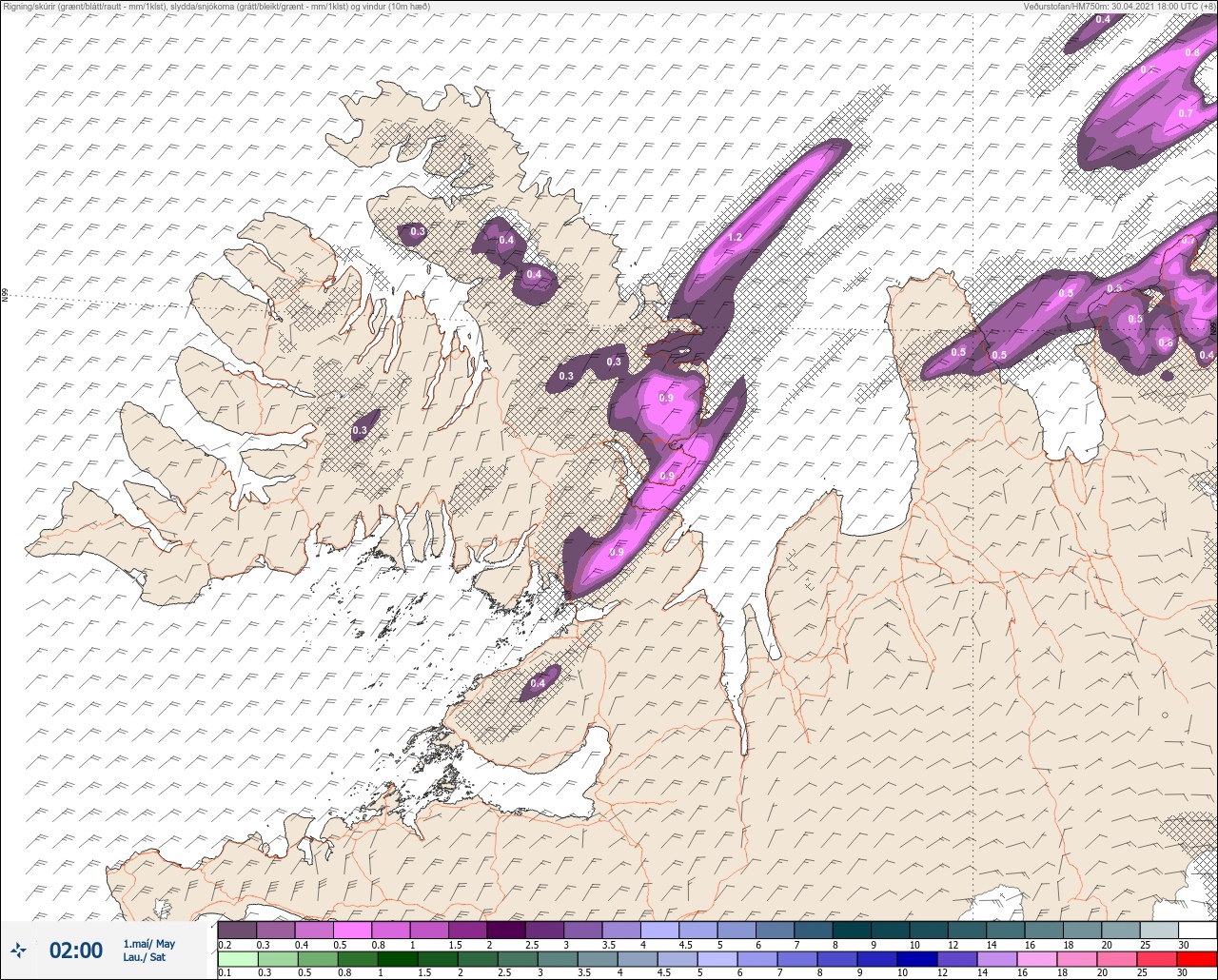Select the white 30 swatch in upper legend
Viewport: 1218px width, 980px height.
(1197, 930)
